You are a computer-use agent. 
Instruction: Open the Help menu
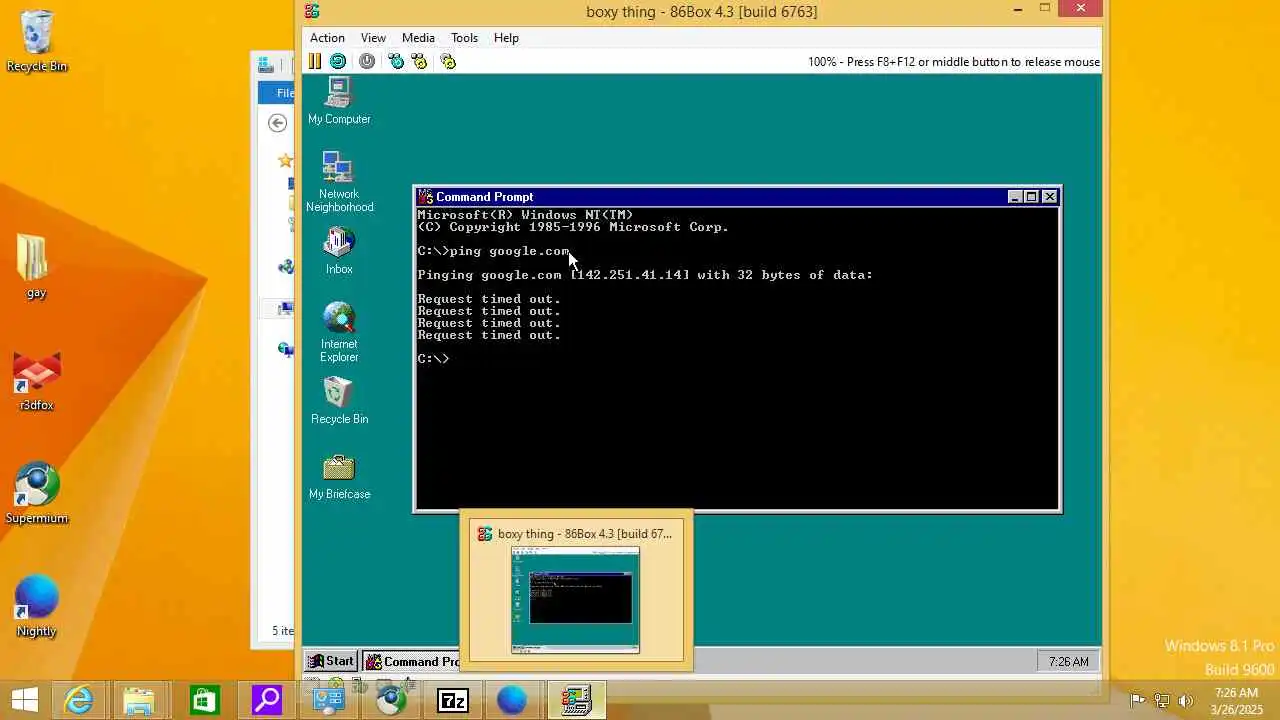pos(506,38)
